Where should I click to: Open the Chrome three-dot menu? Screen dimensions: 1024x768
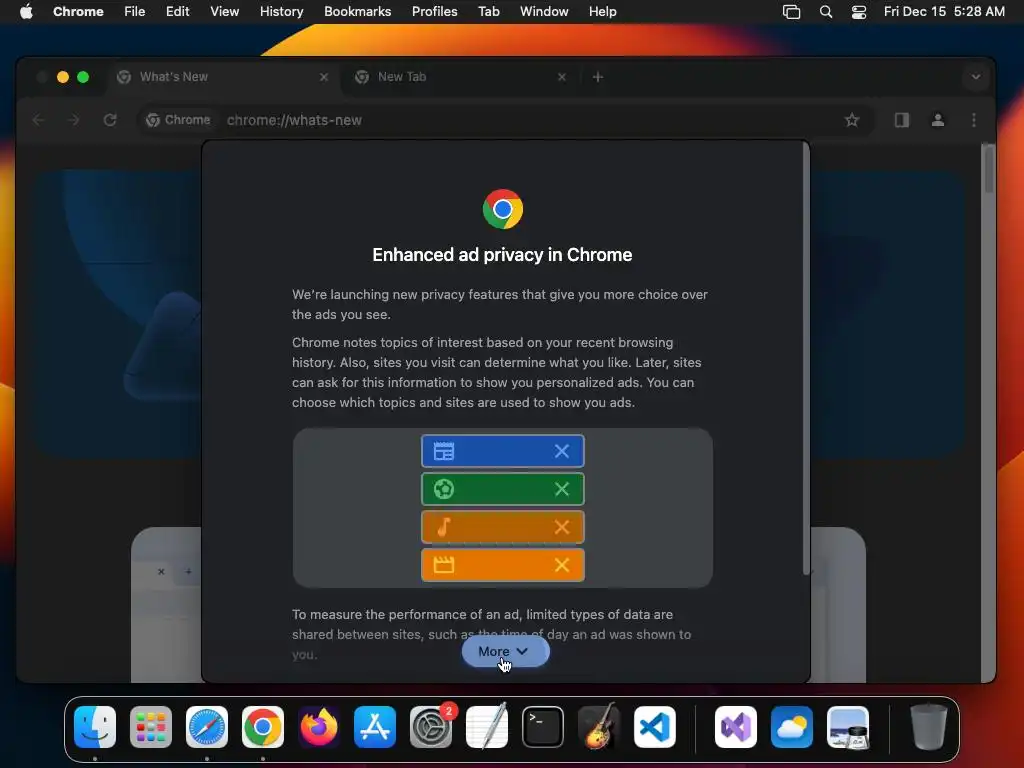point(974,120)
